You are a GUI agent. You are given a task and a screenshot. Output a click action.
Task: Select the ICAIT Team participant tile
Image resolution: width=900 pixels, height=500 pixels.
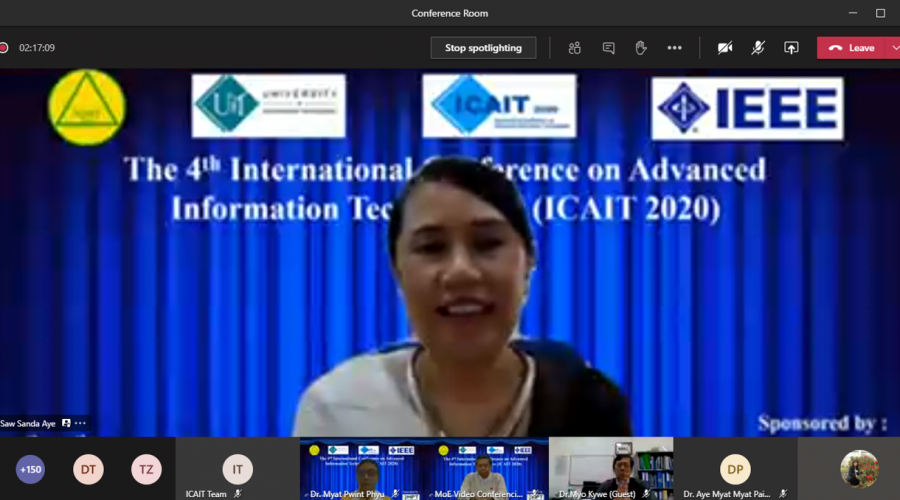(x=237, y=469)
